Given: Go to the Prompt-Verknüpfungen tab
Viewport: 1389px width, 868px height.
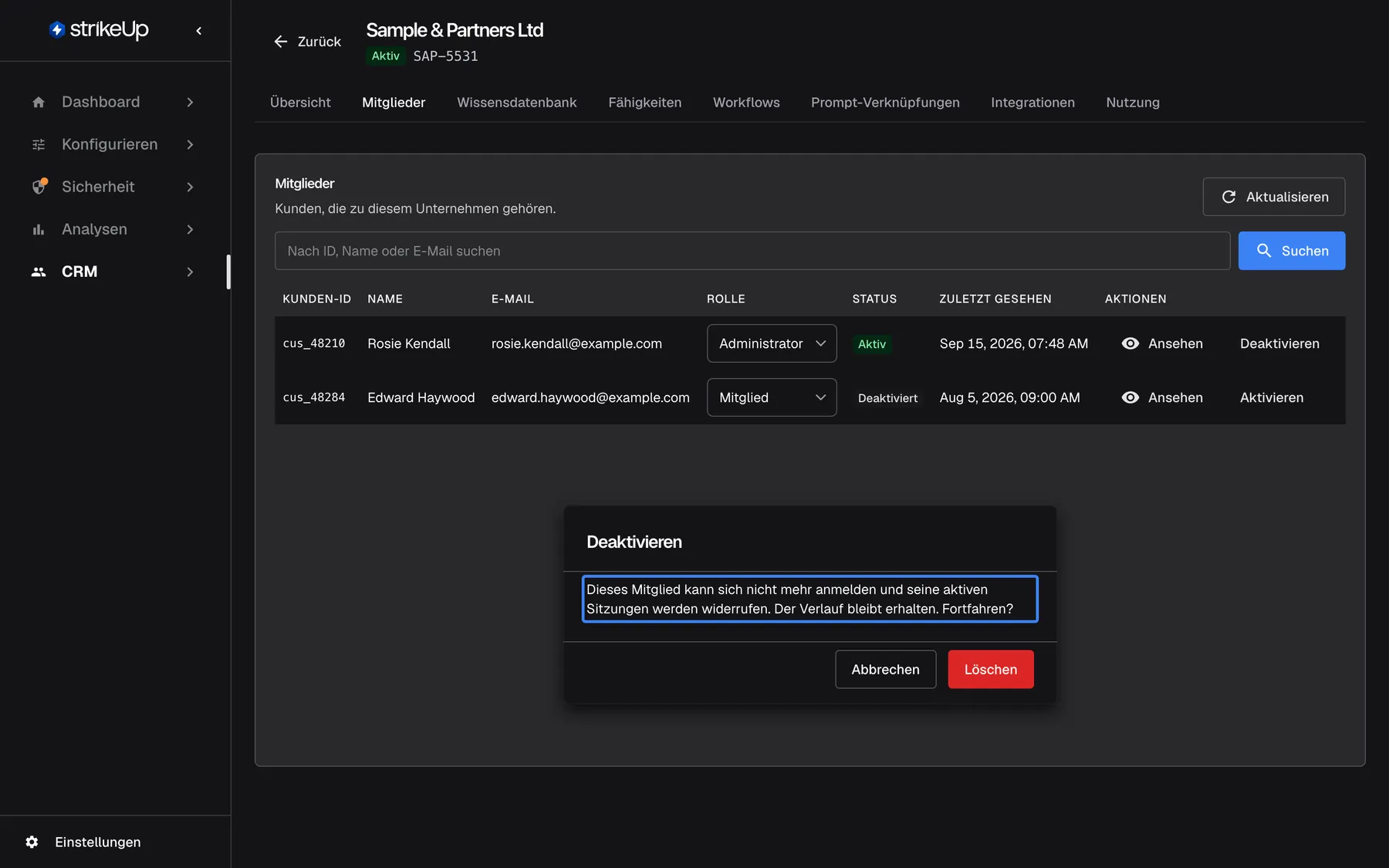Looking at the screenshot, I should tap(885, 103).
